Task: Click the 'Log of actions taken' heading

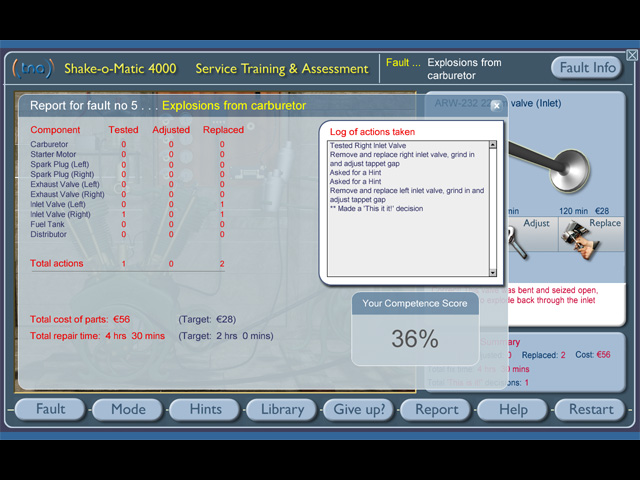Action: tap(372, 132)
